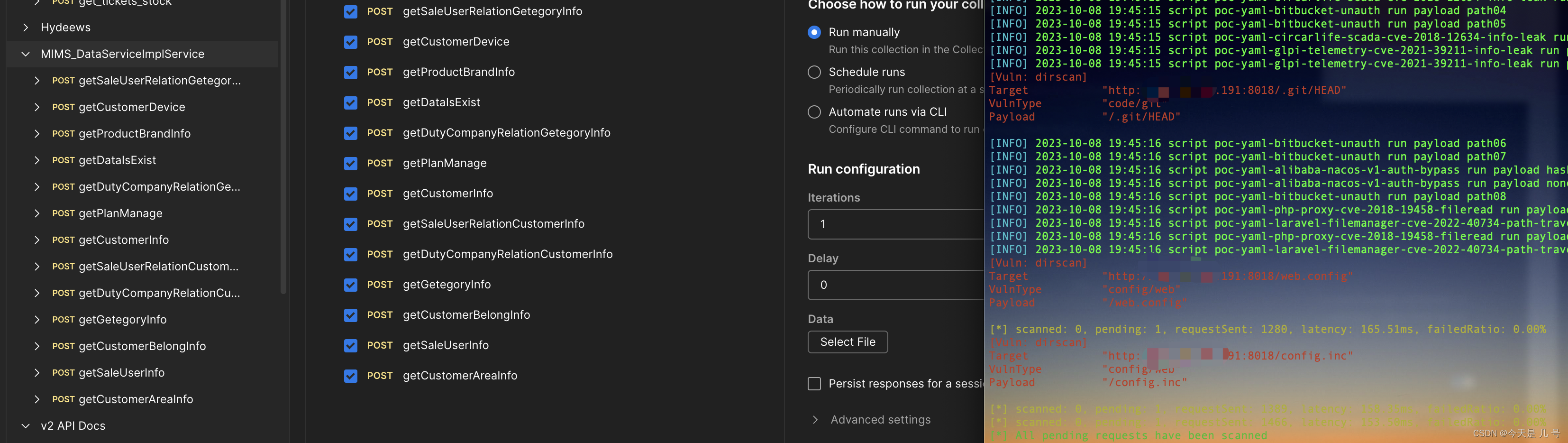Viewport: 1568px width, 443px height.
Task: Expand getSaleUserInfo request in sidebar
Action: coord(37,373)
